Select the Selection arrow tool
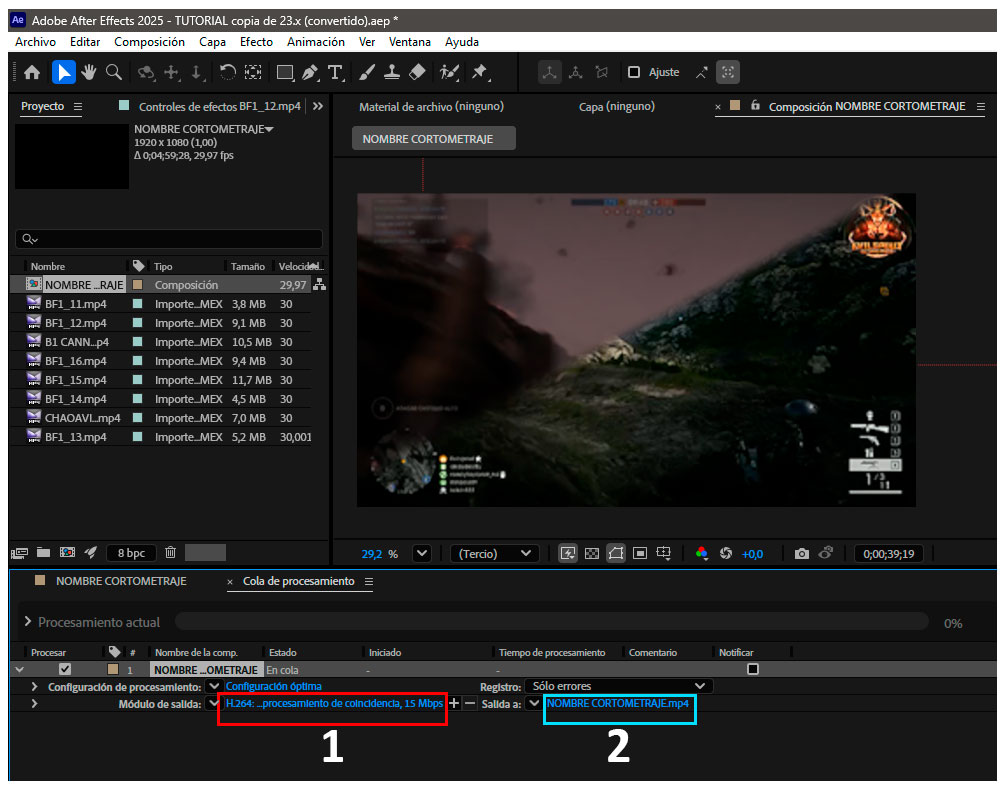Viewport: 1006px width, 794px height. tap(64, 72)
